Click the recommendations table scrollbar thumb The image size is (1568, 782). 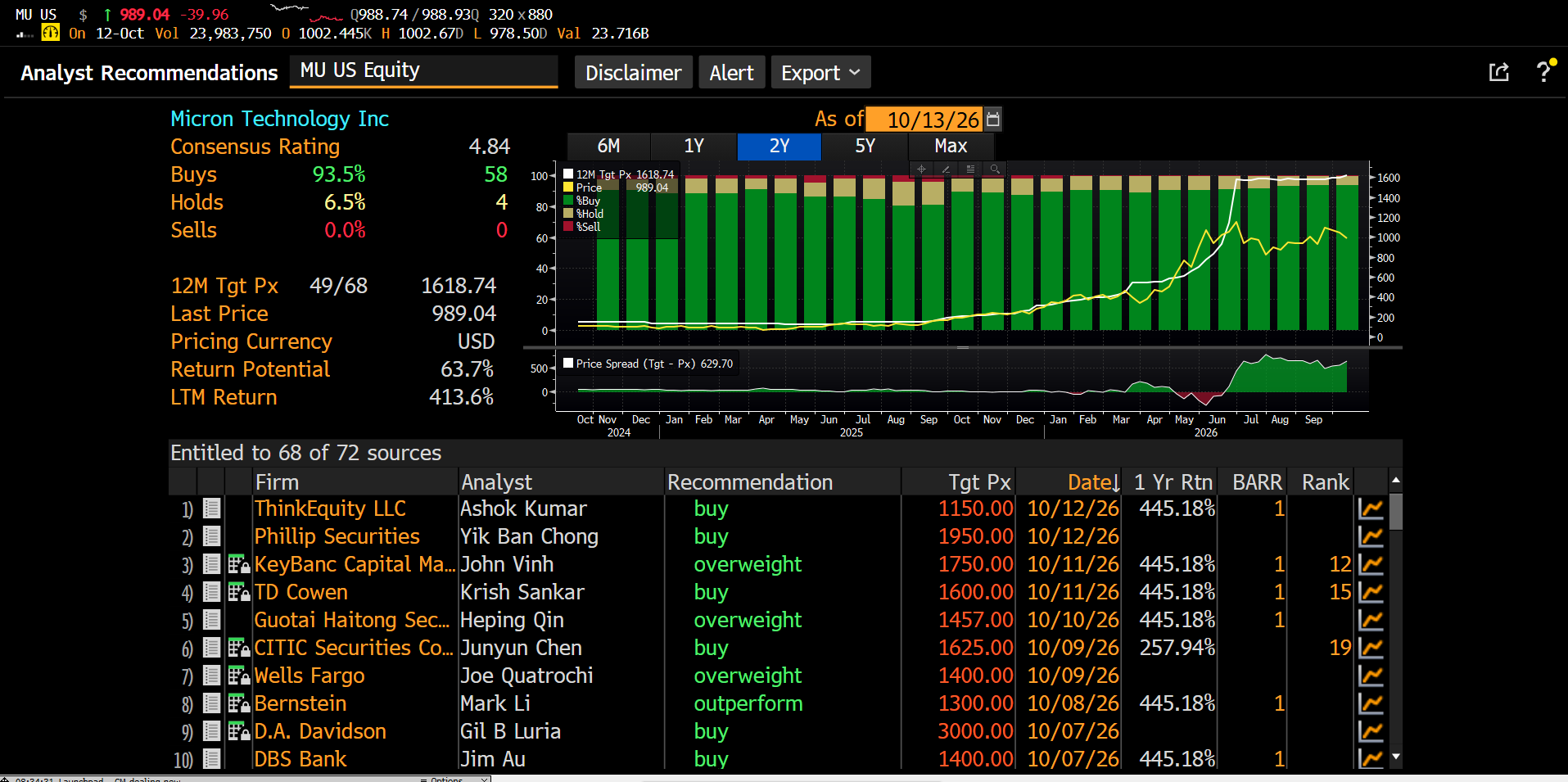click(1396, 511)
